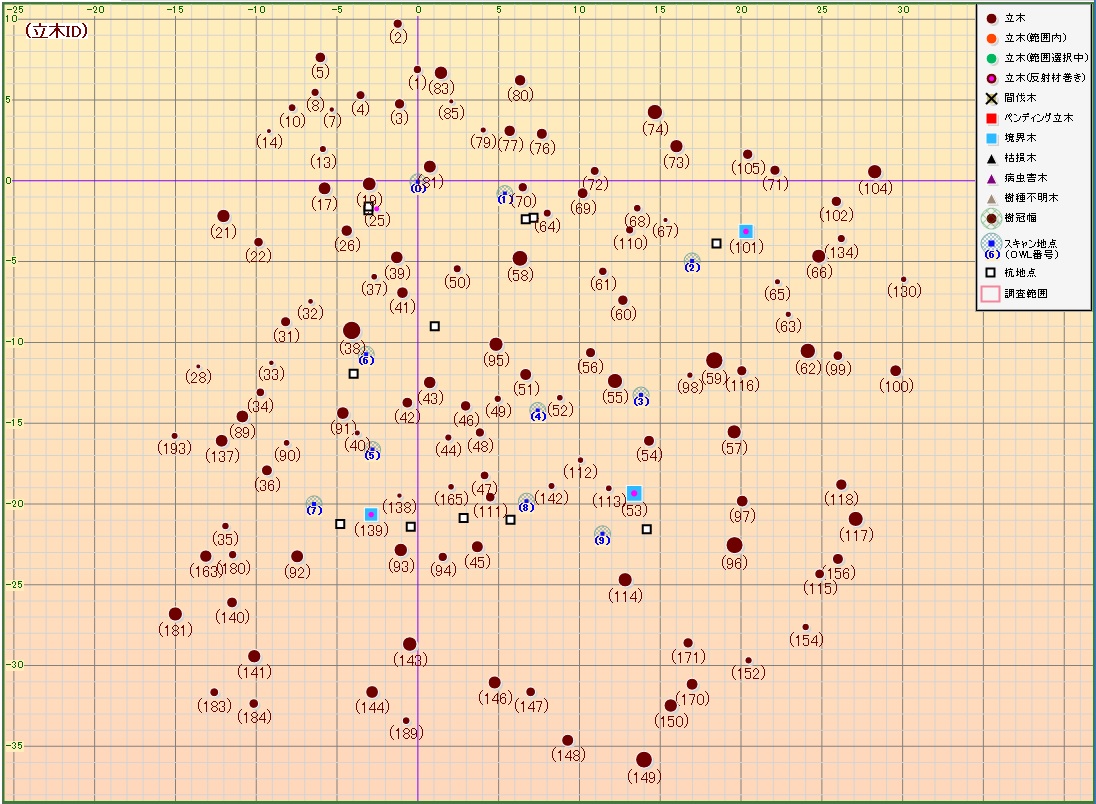Select tree marker 80
The height and width of the screenshot is (804, 1096).
pos(519,80)
